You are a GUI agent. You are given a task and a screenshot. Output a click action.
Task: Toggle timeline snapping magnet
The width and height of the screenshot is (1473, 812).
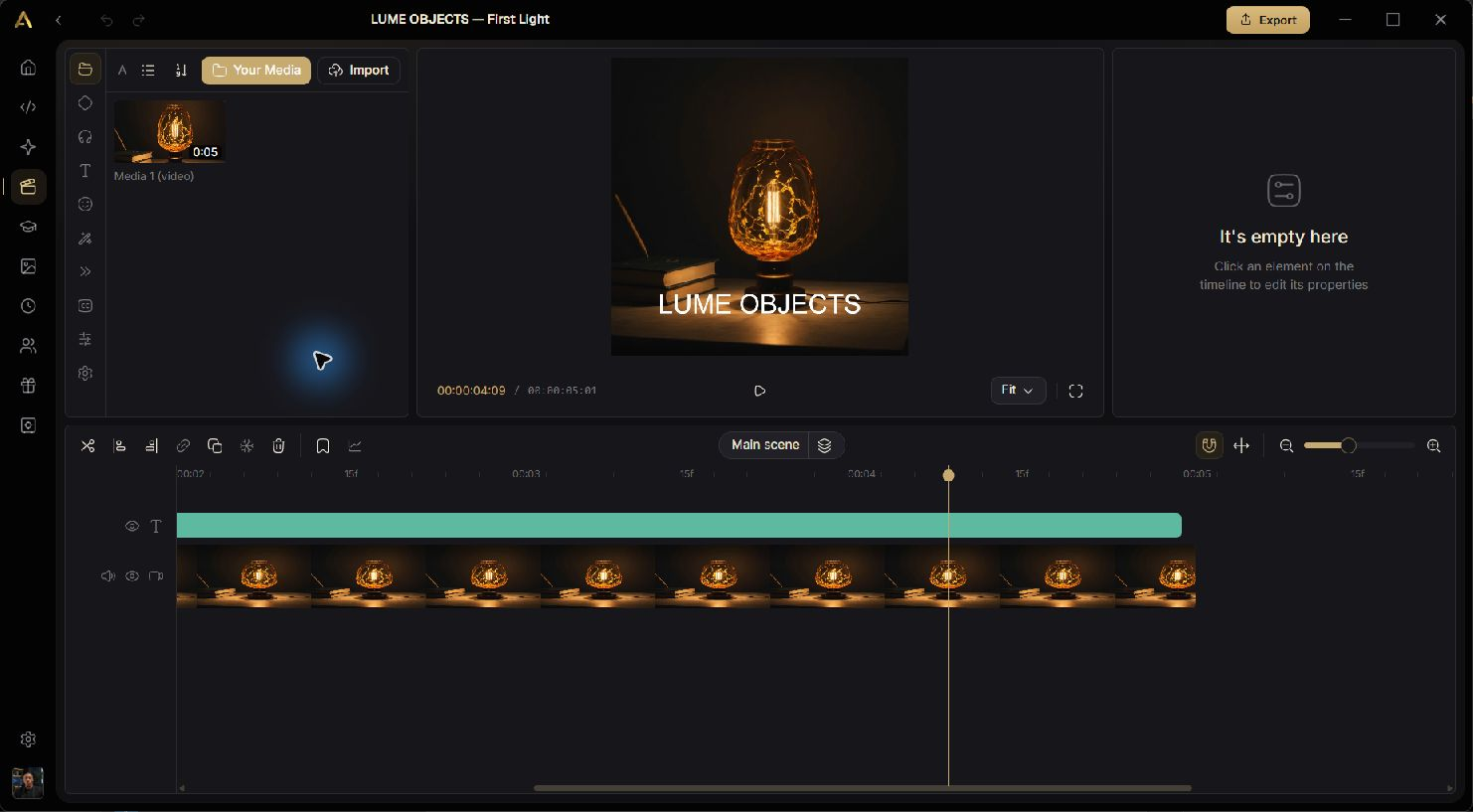point(1209,445)
